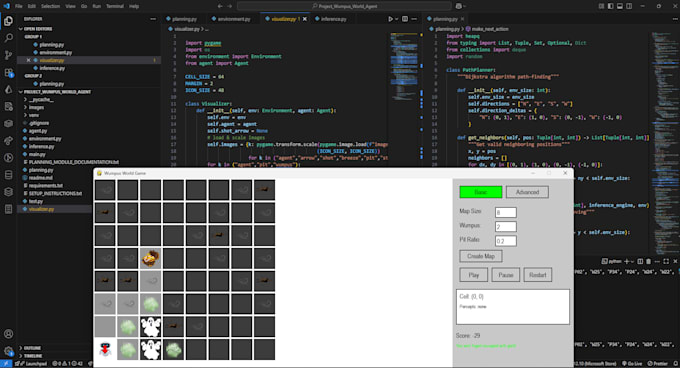The width and height of the screenshot is (680, 368).
Task: Open the Explorer view in activity bar
Action: pos(8,21)
